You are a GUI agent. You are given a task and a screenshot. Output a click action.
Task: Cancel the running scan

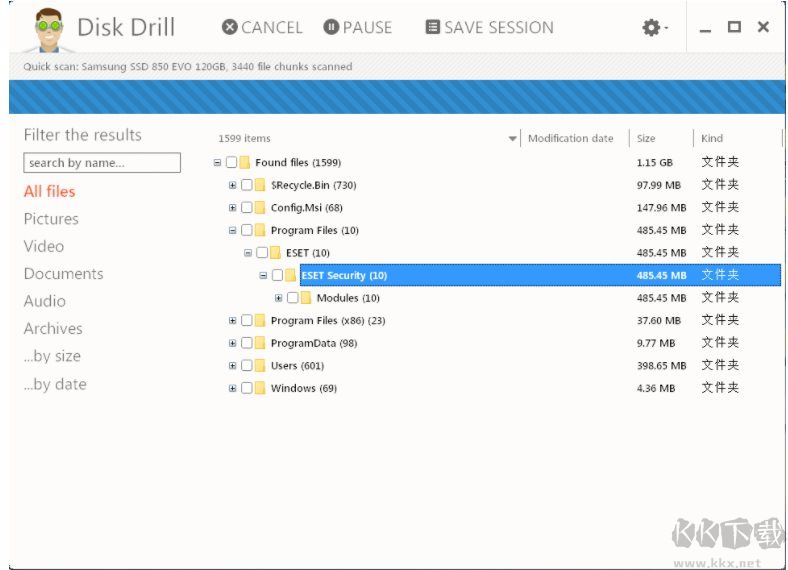click(262, 28)
